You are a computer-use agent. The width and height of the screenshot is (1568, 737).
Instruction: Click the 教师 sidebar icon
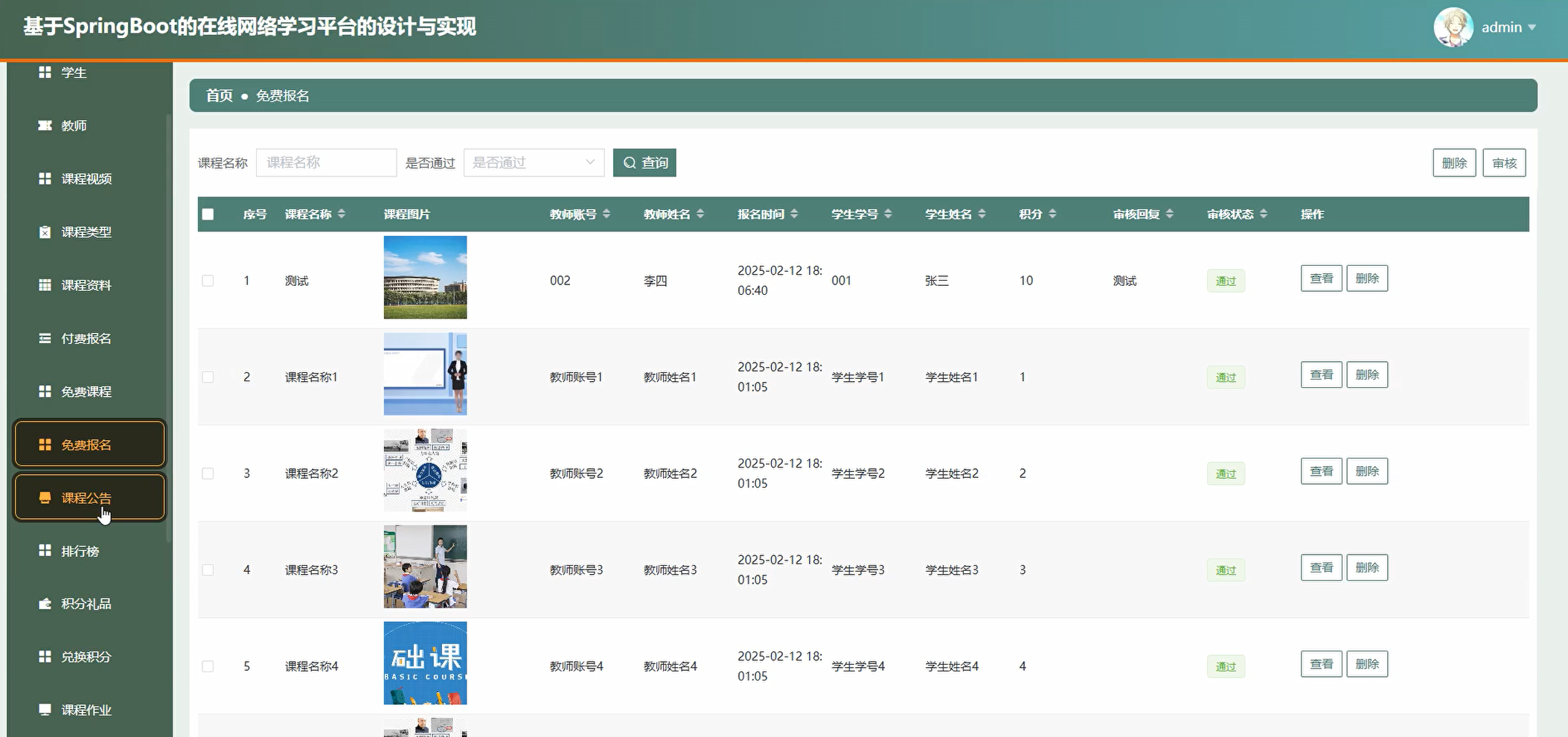45,126
